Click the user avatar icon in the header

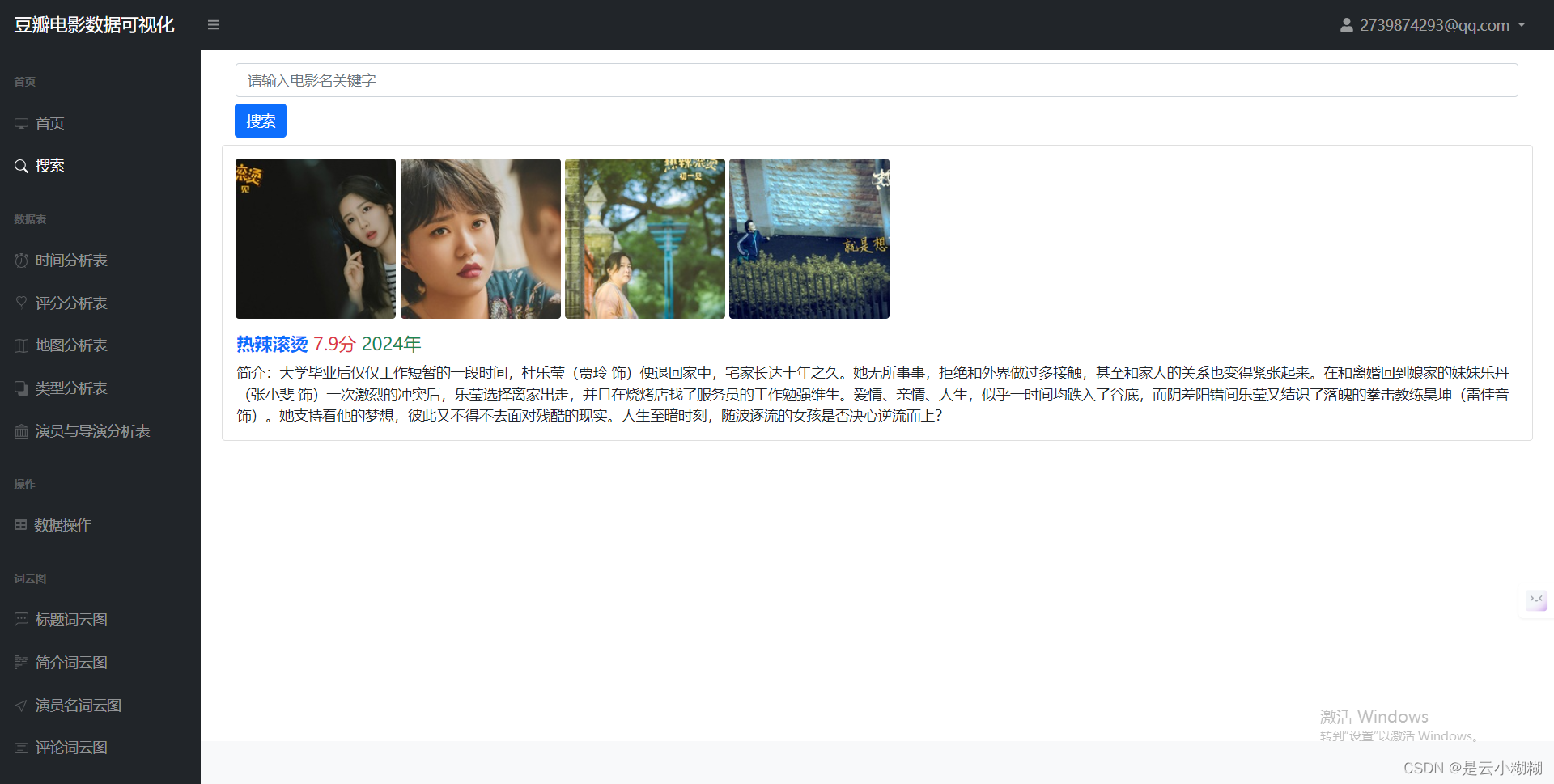click(1346, 25)
